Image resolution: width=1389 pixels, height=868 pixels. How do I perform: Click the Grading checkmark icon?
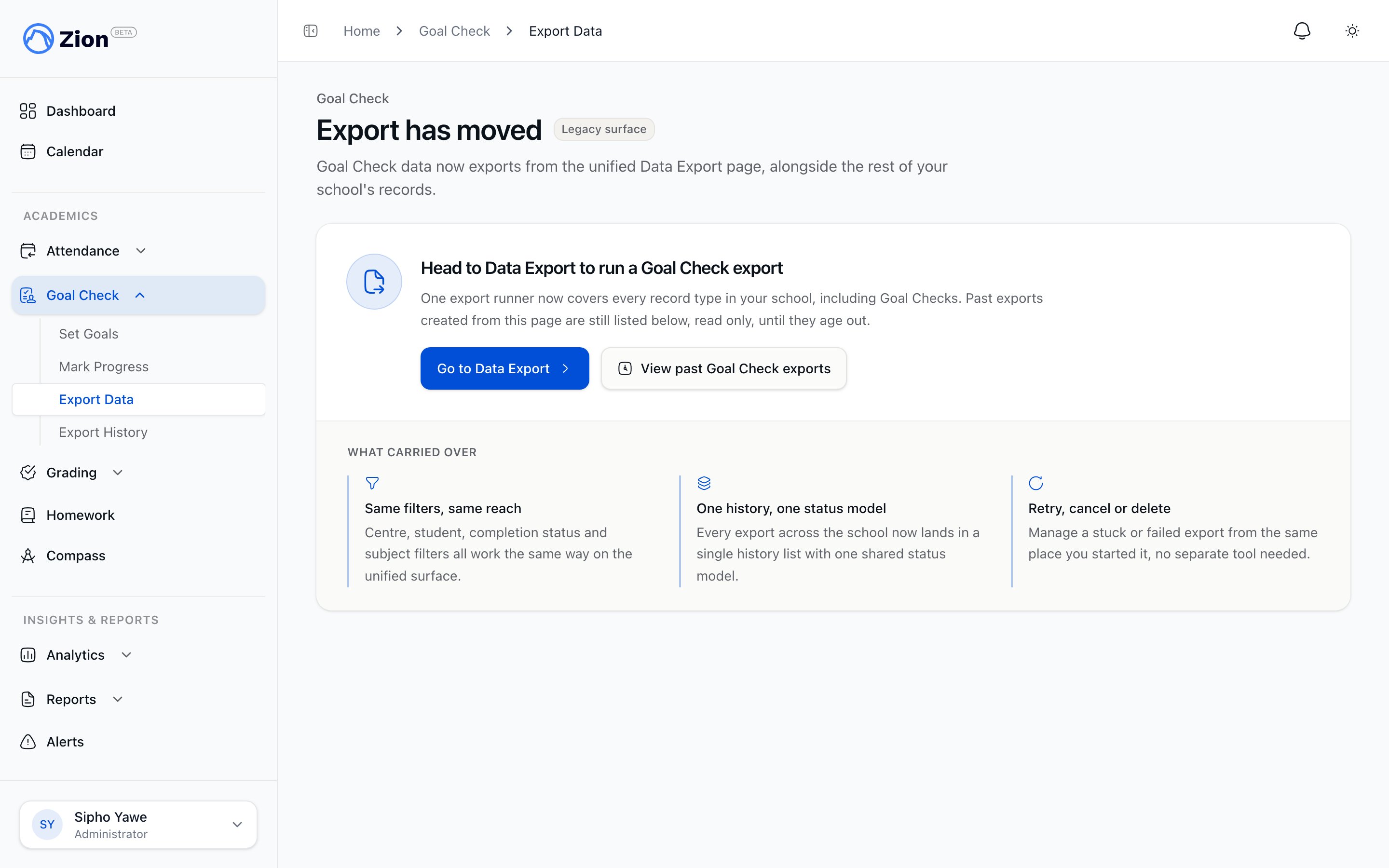[27, 473]
